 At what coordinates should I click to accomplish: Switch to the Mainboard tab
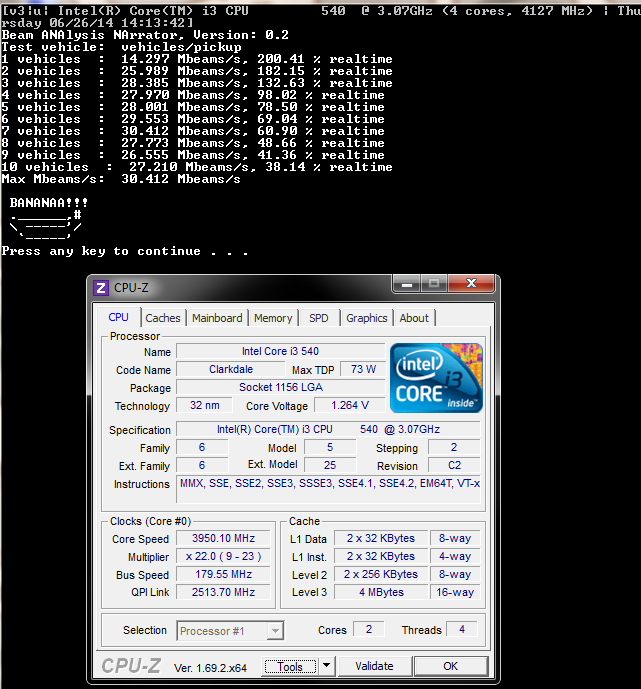(217, 318)
